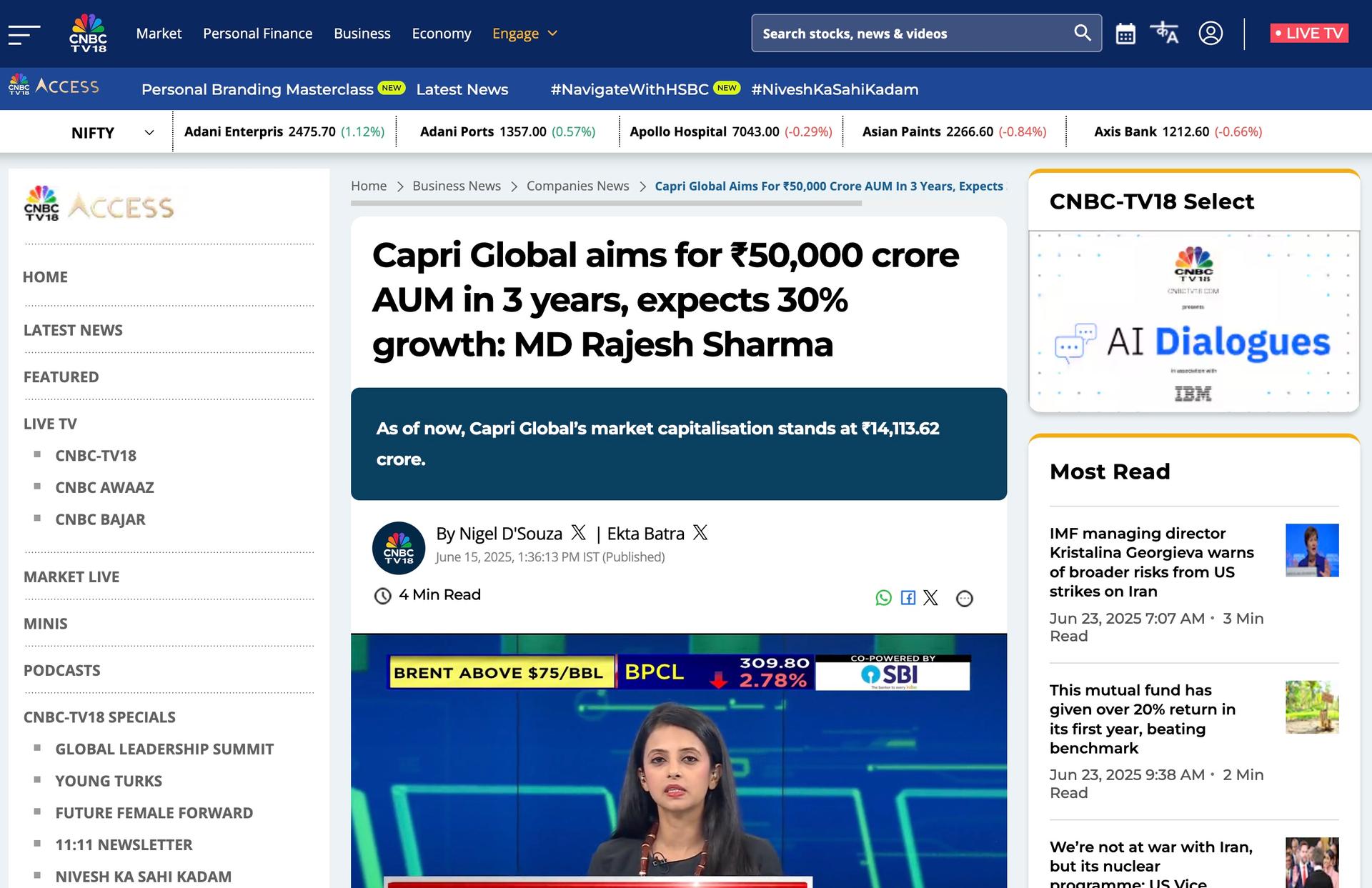
Task: Click Adani Enterpris ticker
Action: pos(284,131)
